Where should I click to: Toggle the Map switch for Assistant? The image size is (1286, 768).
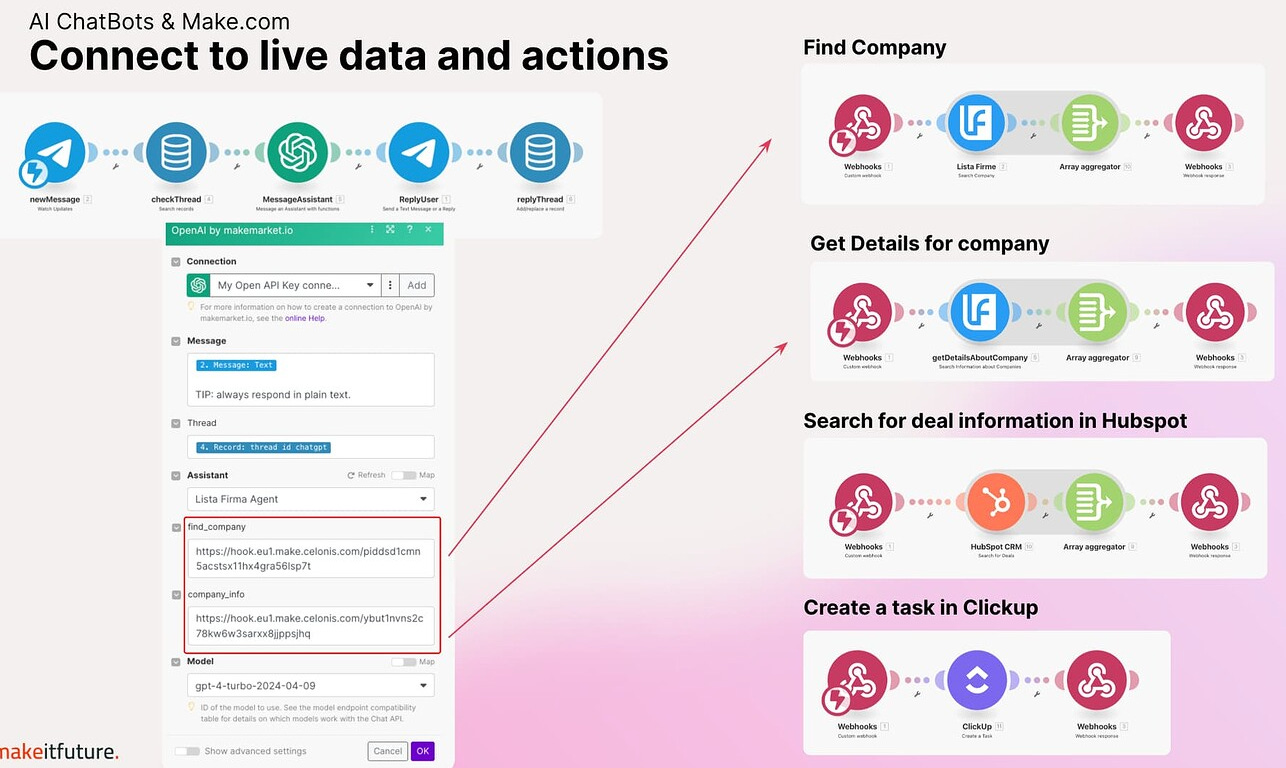coord(403,475)
